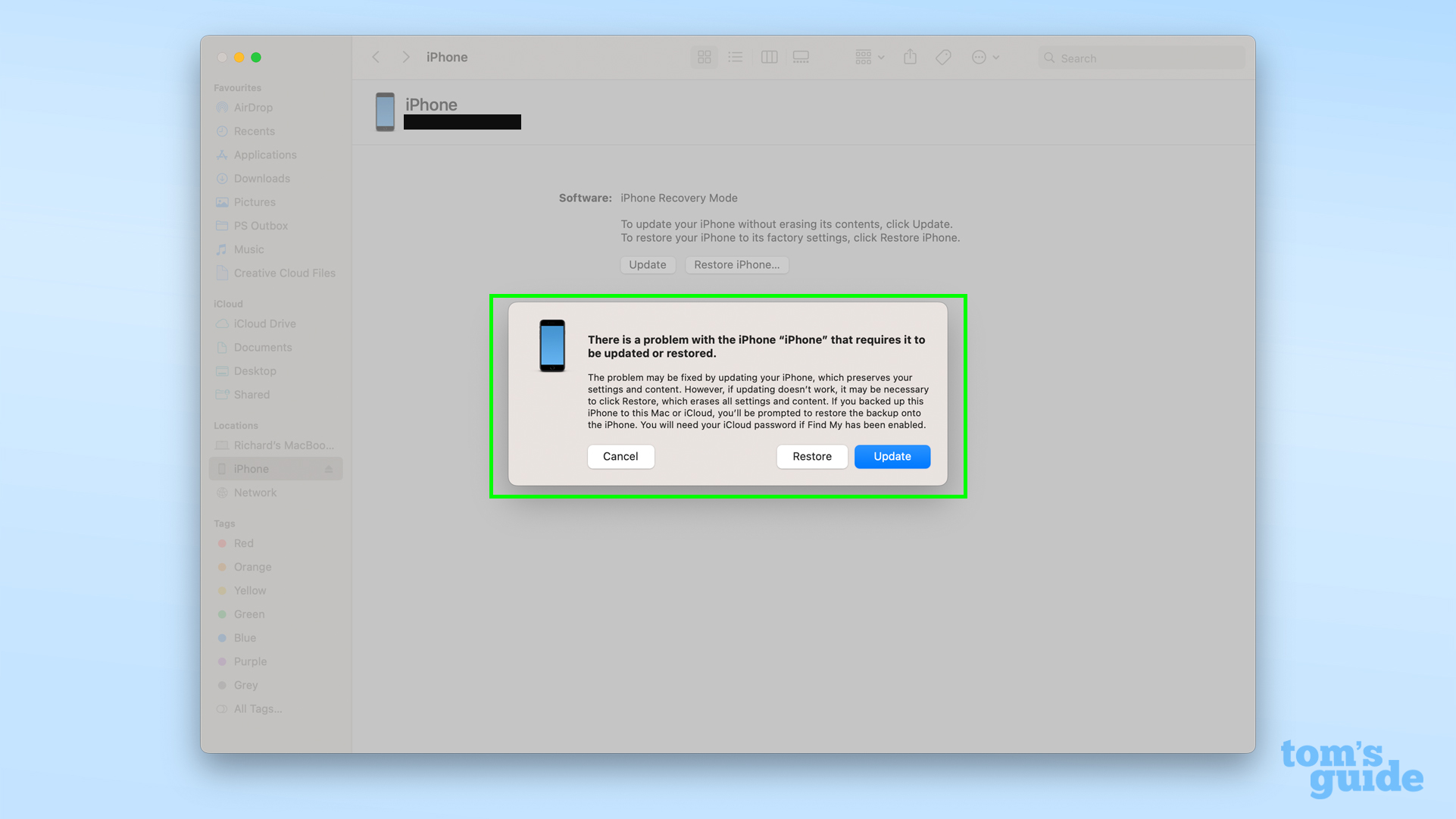Select iPhone in Locations sidebar
This screenshot has height=819, width=1456.
[251, 468]
